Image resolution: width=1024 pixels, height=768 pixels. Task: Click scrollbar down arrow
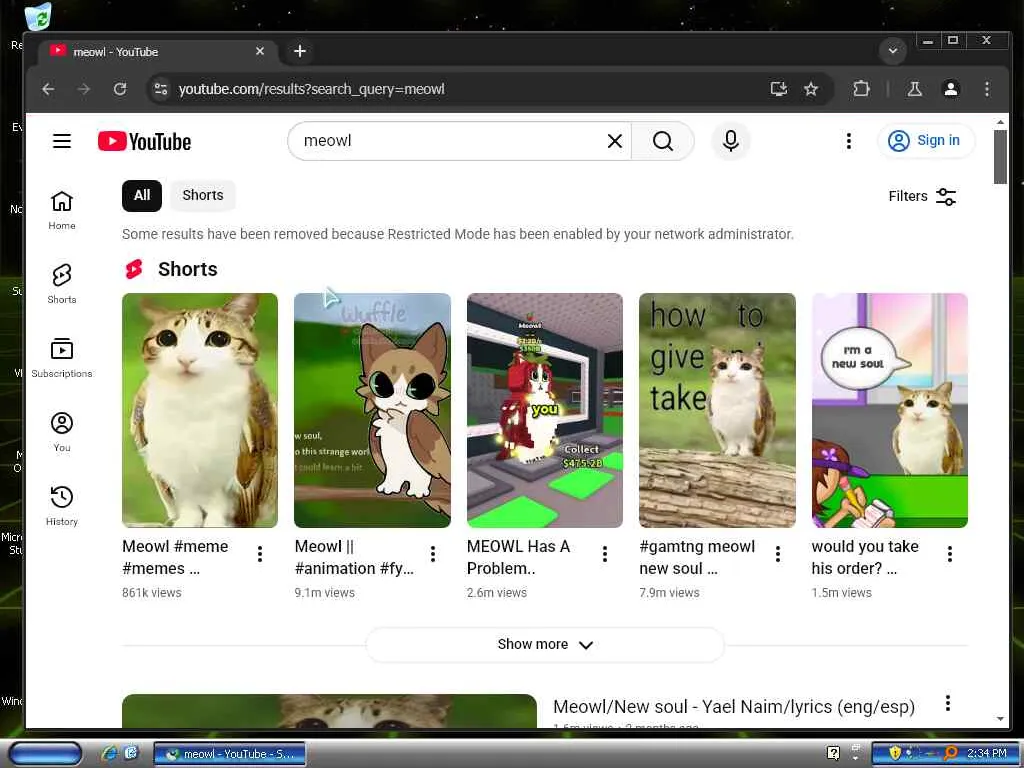(1000, 718)
